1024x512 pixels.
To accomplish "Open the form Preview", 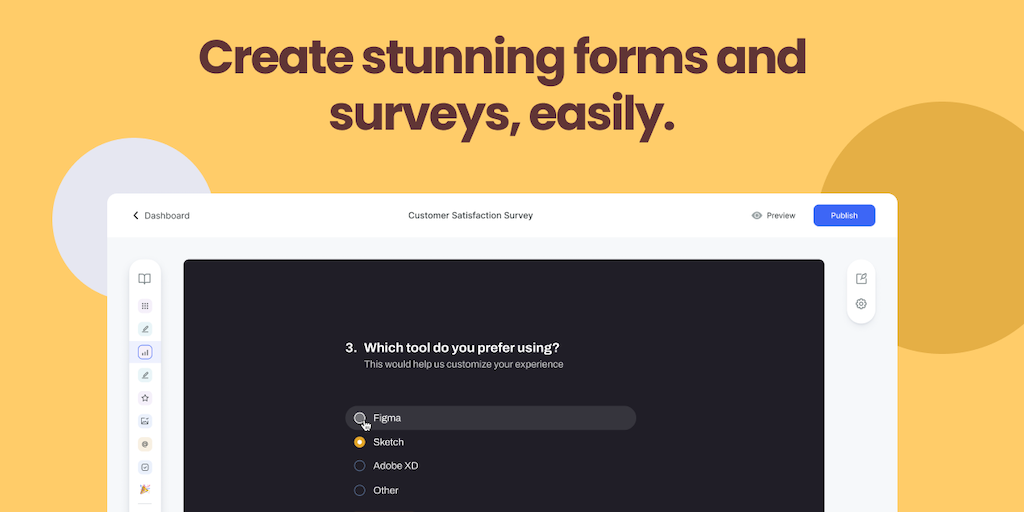I will click(x=773, y=216).
